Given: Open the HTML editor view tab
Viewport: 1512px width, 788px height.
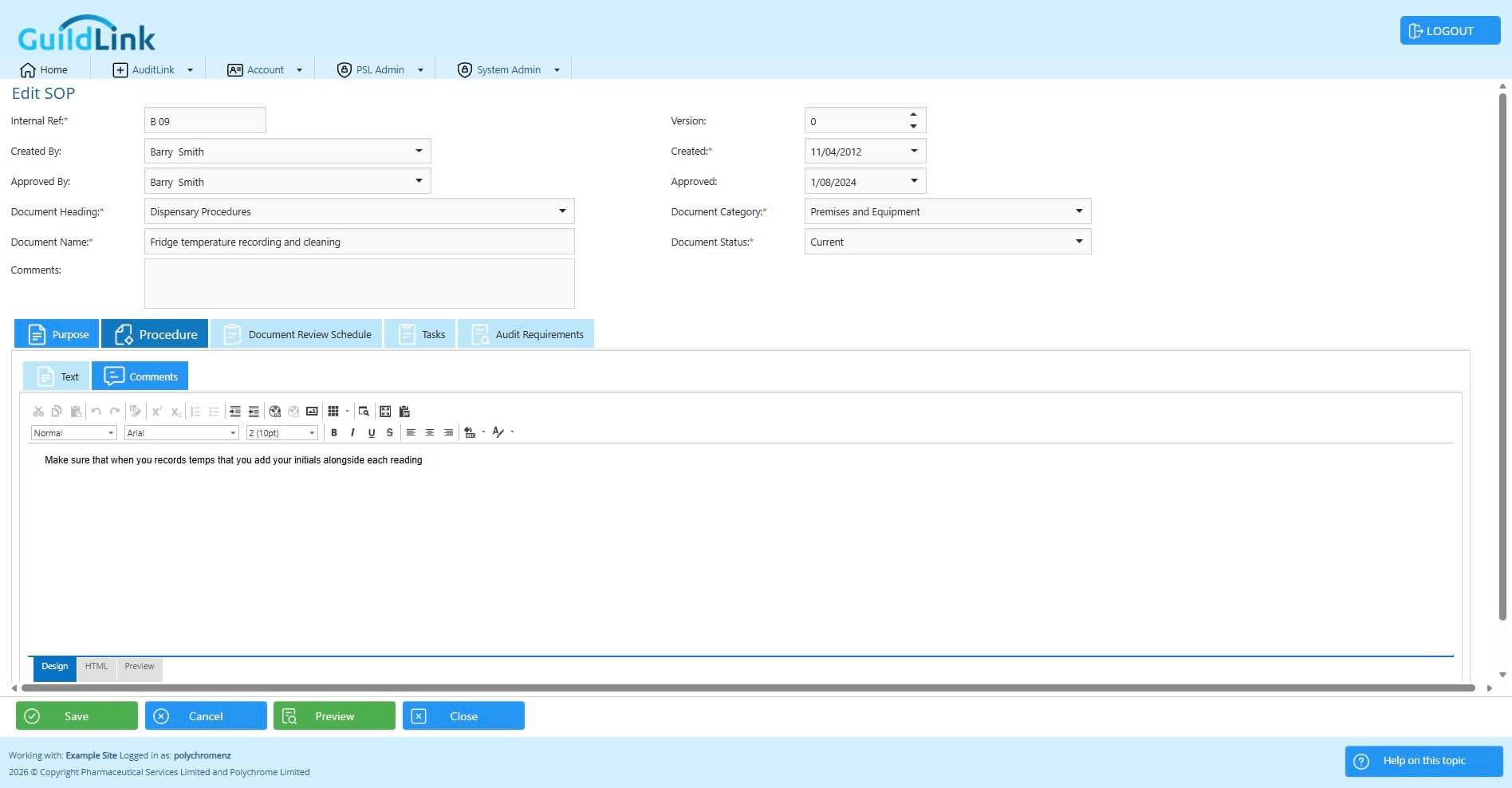Looking at the screenshot, I should (x=96, y=667).
